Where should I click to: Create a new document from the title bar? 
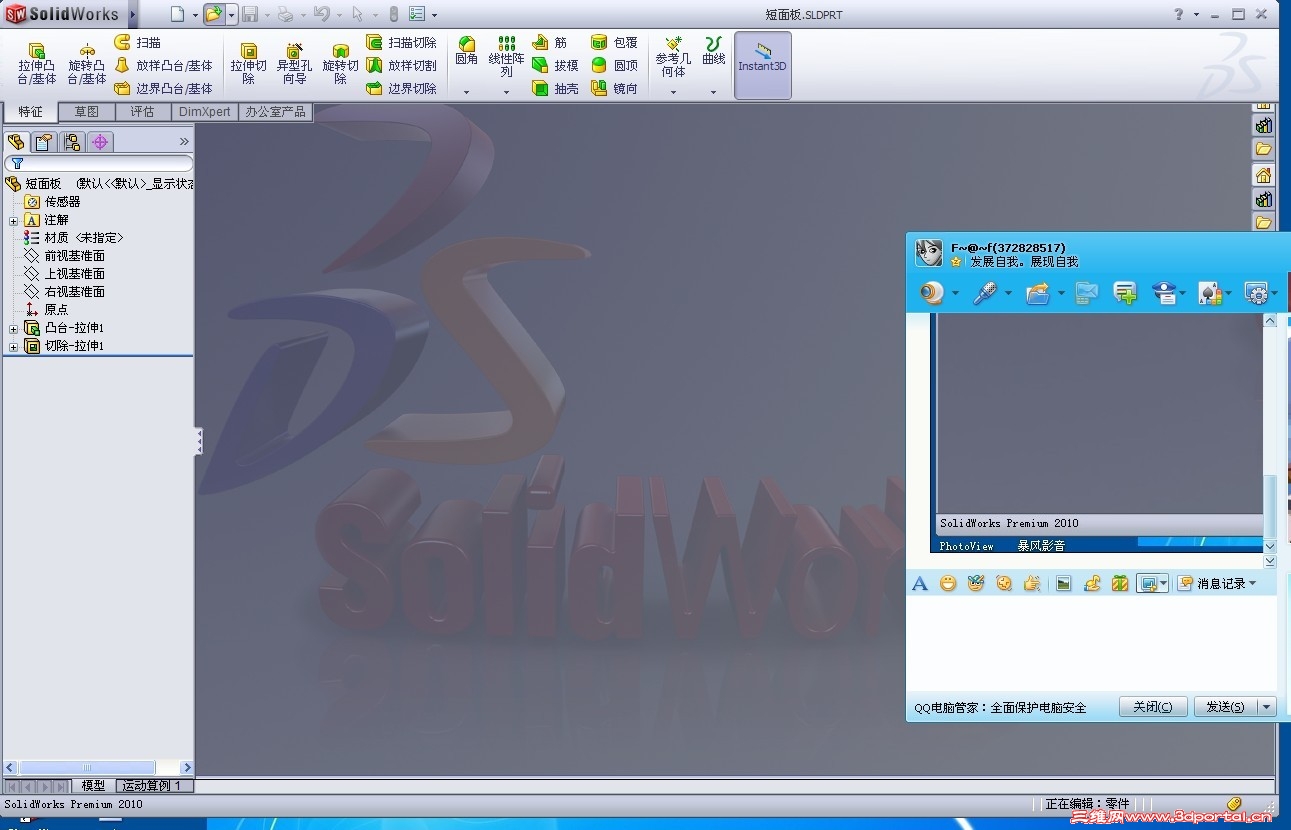177,14
